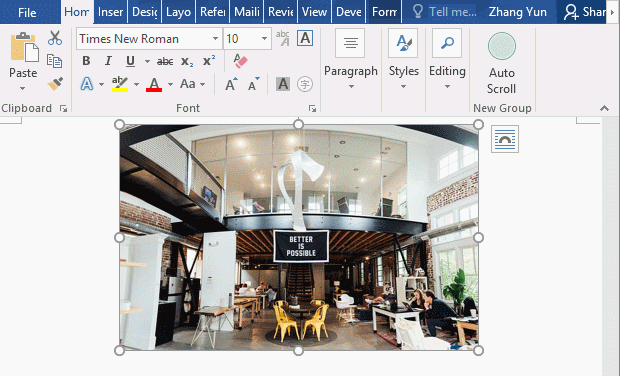620x376 pixels.
Task: Apply Text Effects outlined A
Action: (x=87, y=84)
